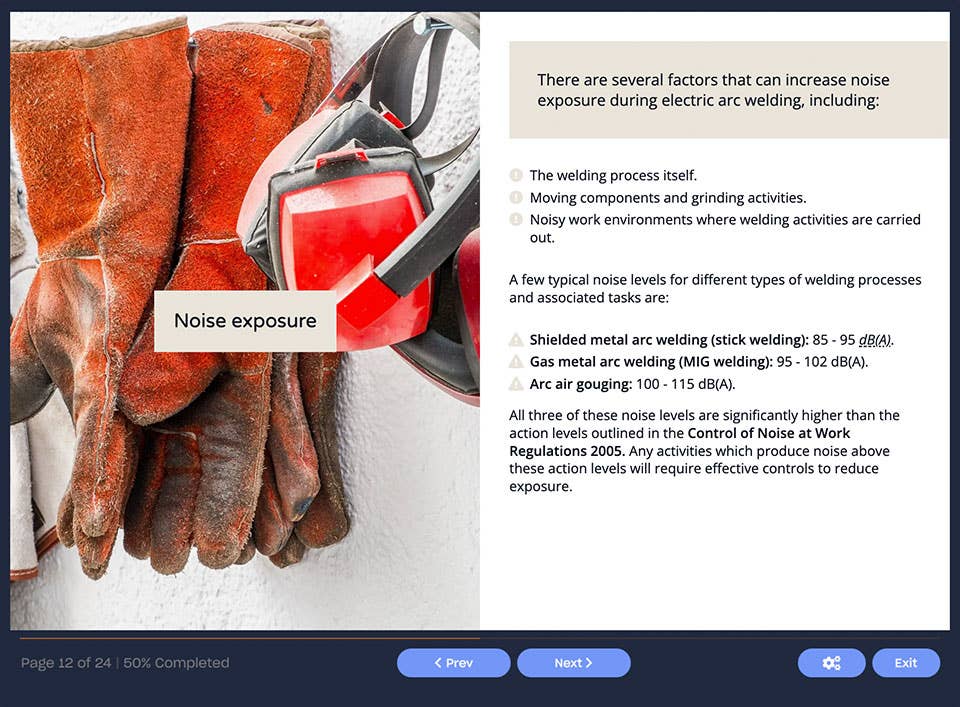Select the 'Noise exposure' caption label
This screenshot has height=707, width=960.
coord(244,321)
